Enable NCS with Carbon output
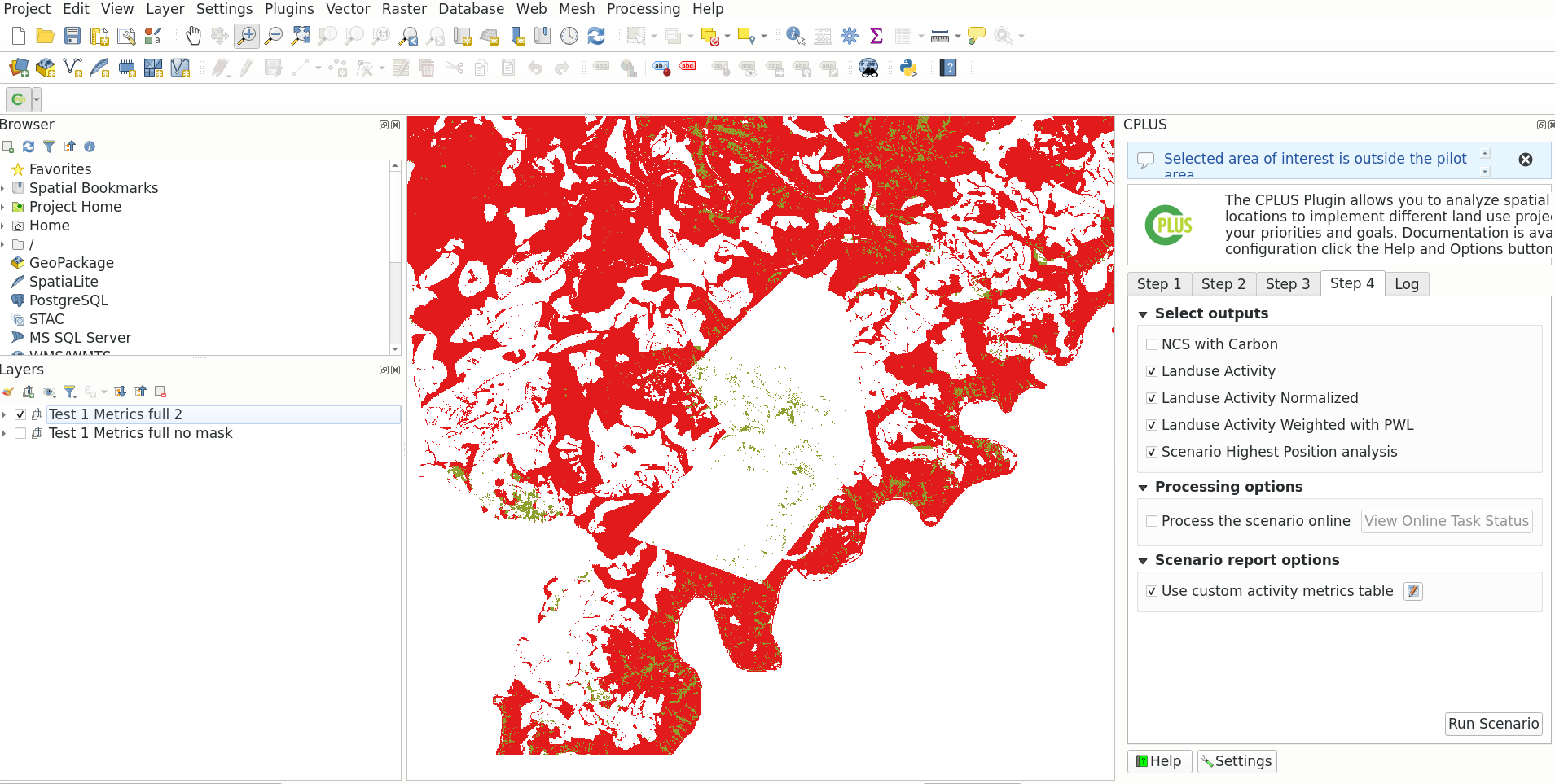The width and height of the screenshot is (1555, 784). (x=1152, y=344)
